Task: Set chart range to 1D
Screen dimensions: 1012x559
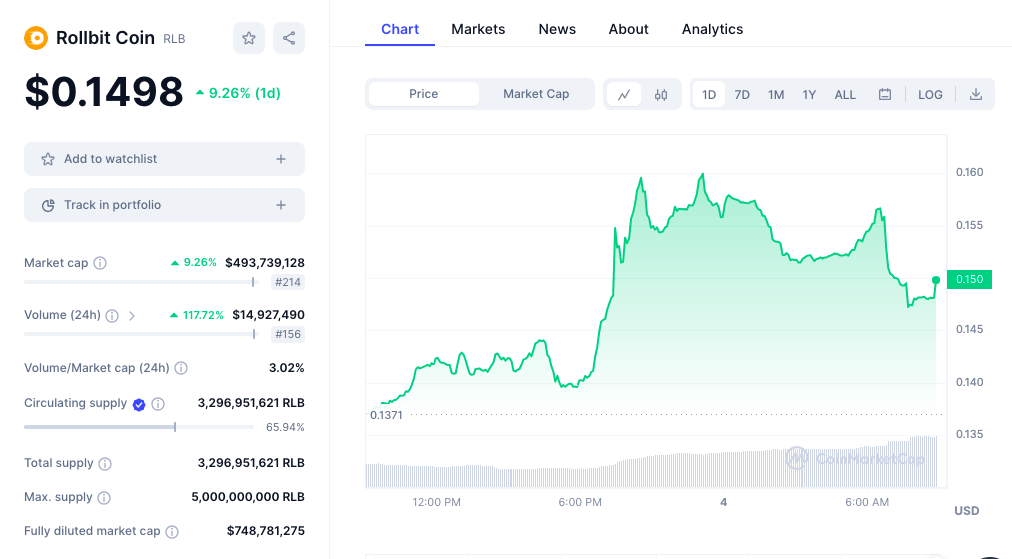Action: click(x=709, y=95)
